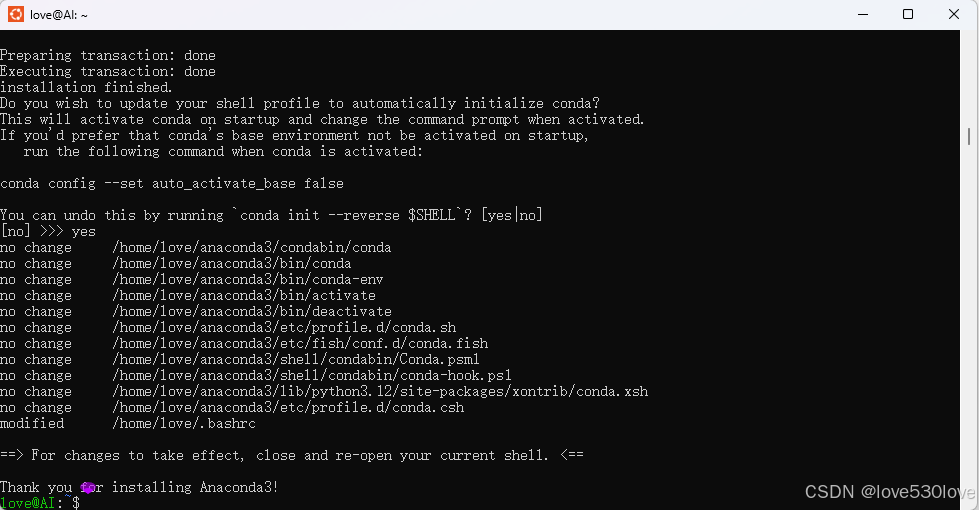Click the "installation finished." line
This screenshot has width=979, height=510.
(x=86, y=87)
